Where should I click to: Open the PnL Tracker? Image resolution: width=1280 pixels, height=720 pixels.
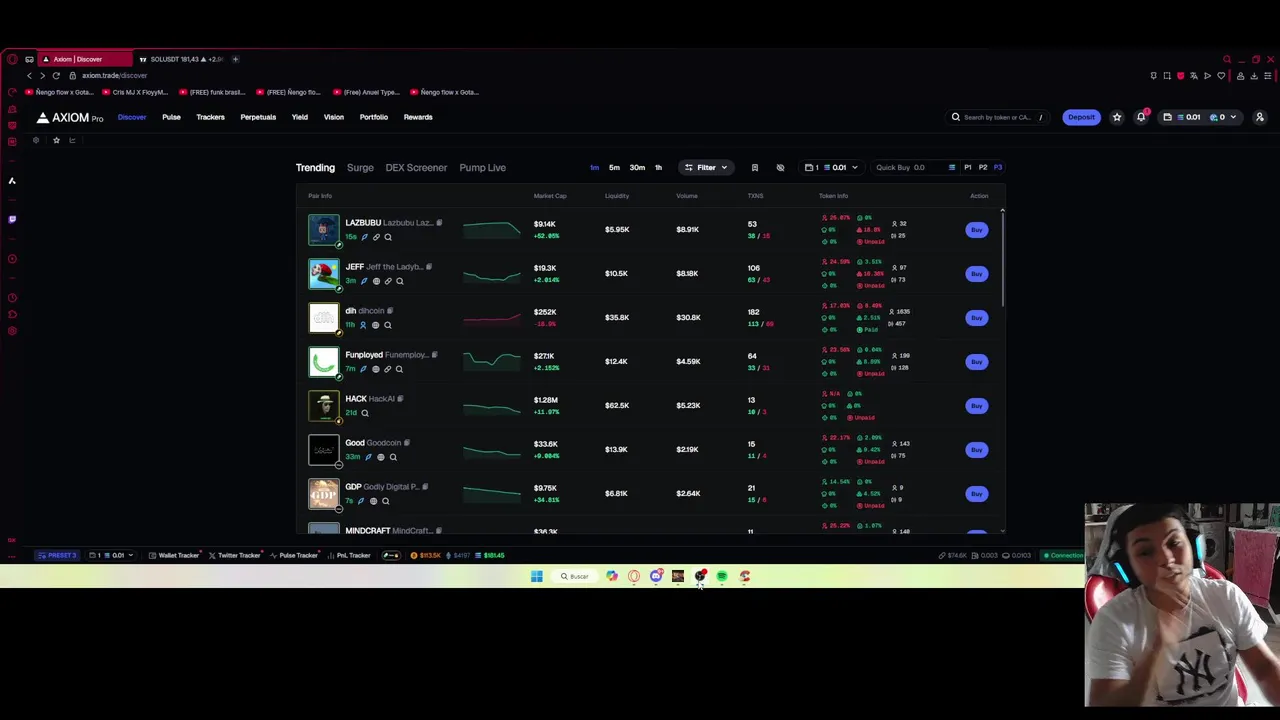(349, 555)
